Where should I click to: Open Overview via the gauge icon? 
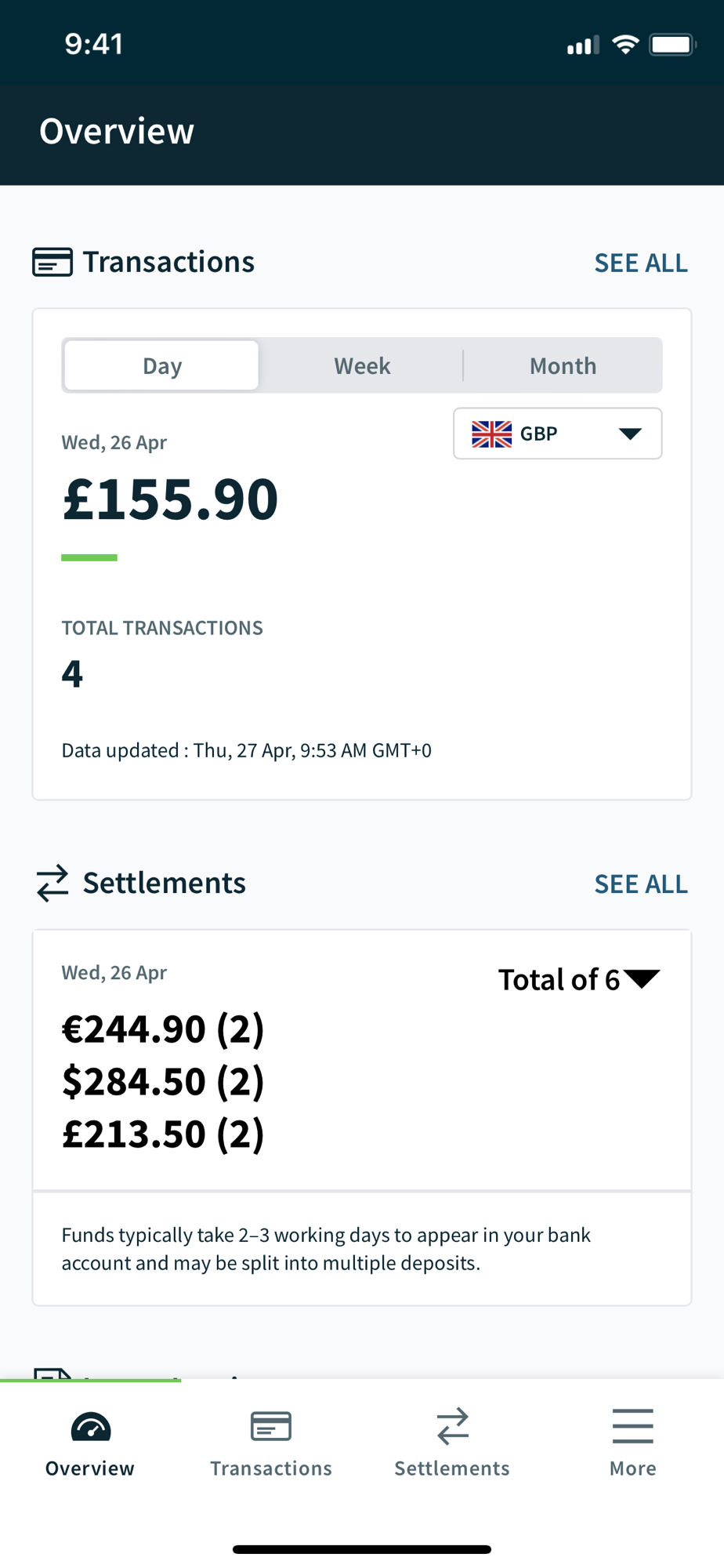click(x=90, y=1428)
